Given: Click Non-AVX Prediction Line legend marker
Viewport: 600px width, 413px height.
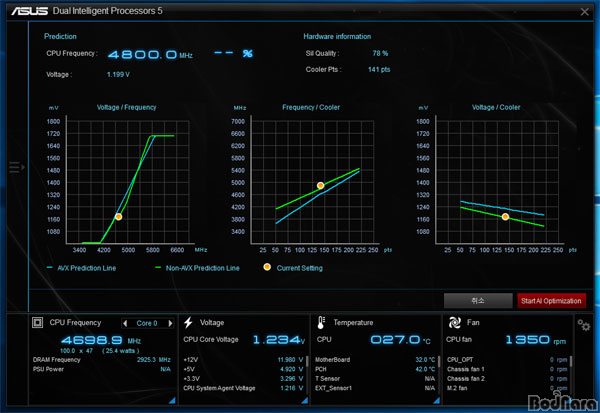Looking at the screenshot, I should tap(158, 267).
